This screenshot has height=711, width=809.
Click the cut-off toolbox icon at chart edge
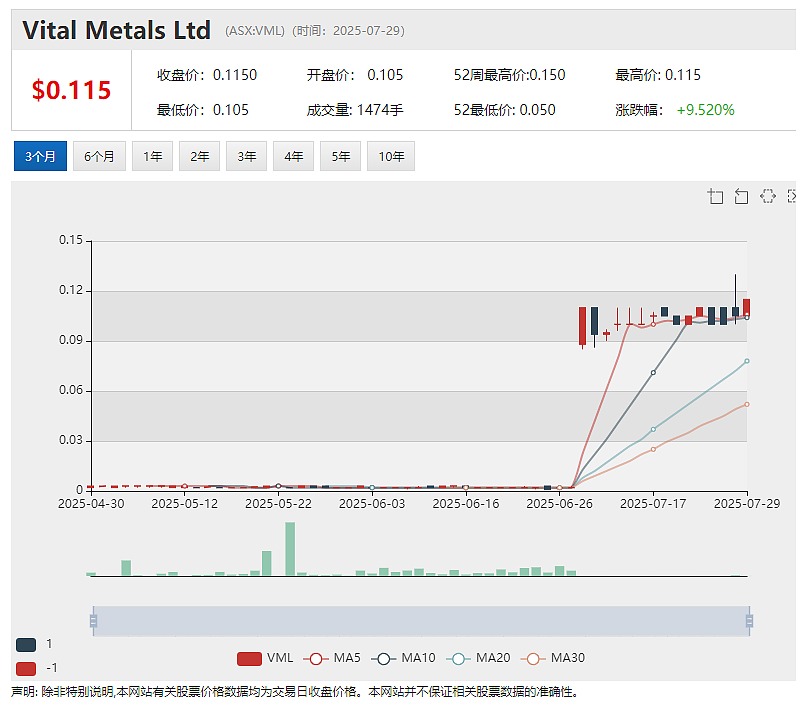[791, 196]
